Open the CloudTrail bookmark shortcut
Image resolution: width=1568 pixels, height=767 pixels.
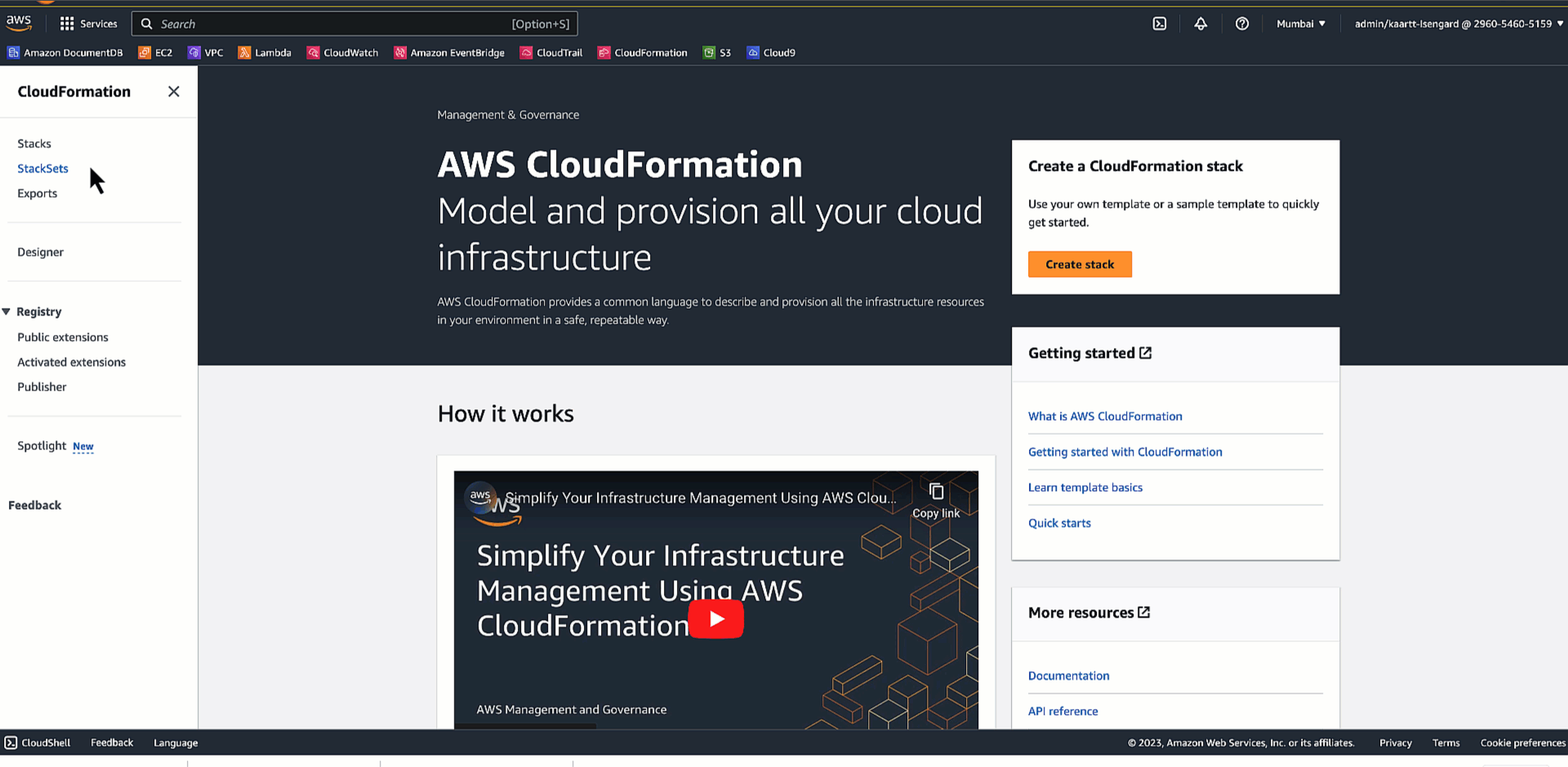tap(550, 52)
